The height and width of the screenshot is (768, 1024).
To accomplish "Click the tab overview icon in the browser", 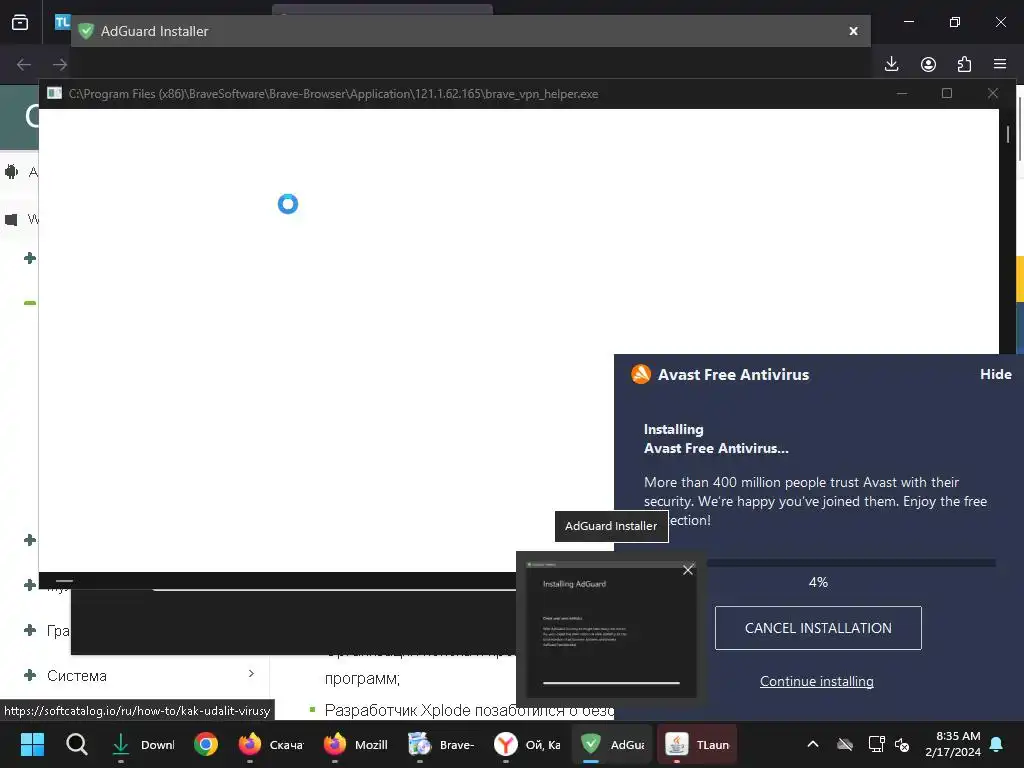I will [x=20, y=22].
